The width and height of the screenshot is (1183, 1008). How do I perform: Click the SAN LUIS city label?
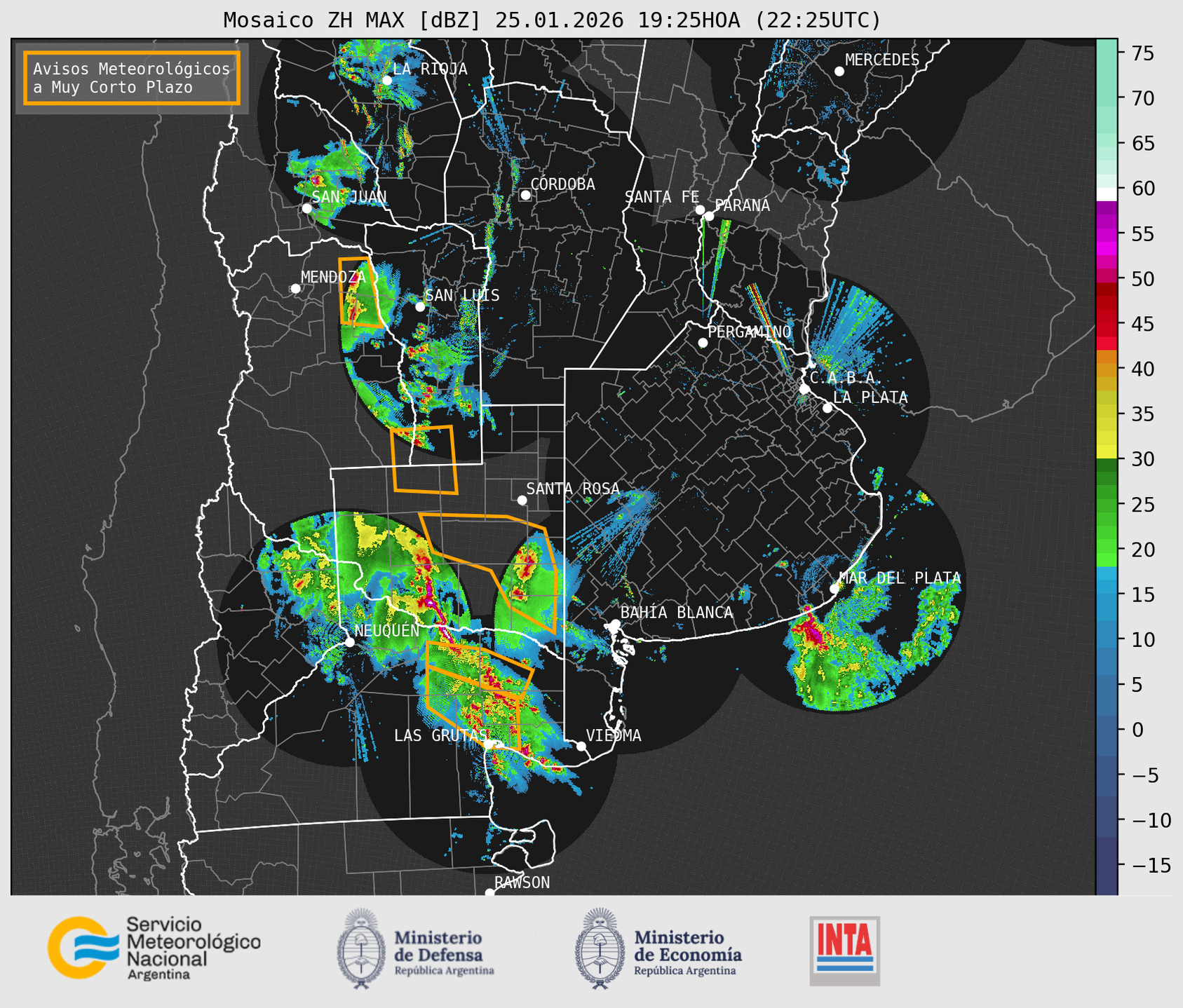point(462,295)
